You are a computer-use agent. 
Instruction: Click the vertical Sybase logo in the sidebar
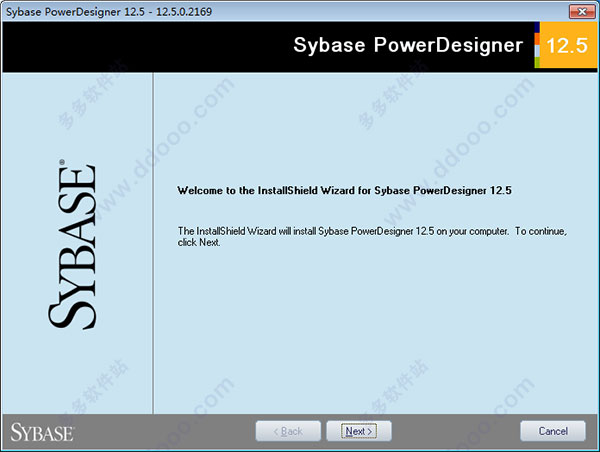(x=72, y=245)
